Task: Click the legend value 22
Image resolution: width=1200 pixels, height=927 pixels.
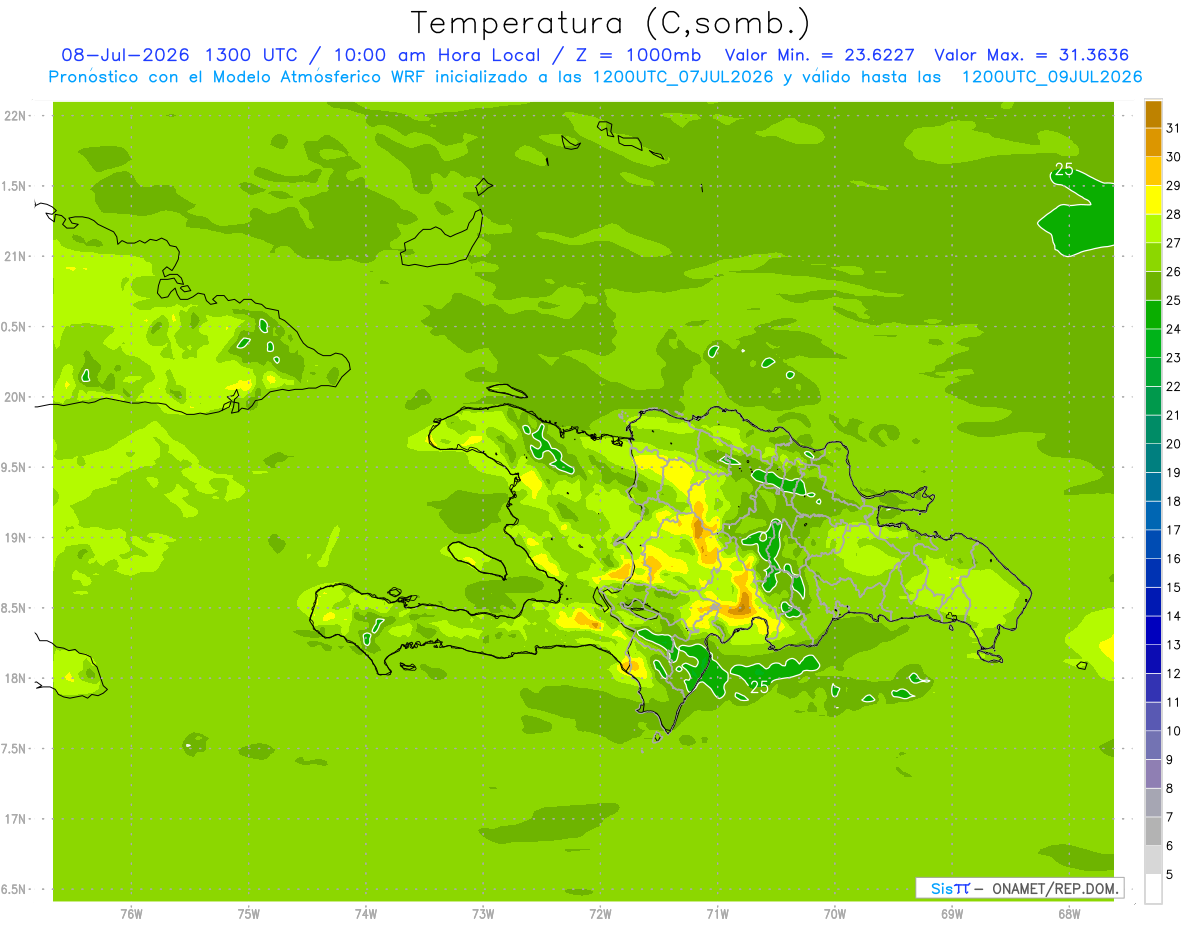Action: pos(1173,386)
